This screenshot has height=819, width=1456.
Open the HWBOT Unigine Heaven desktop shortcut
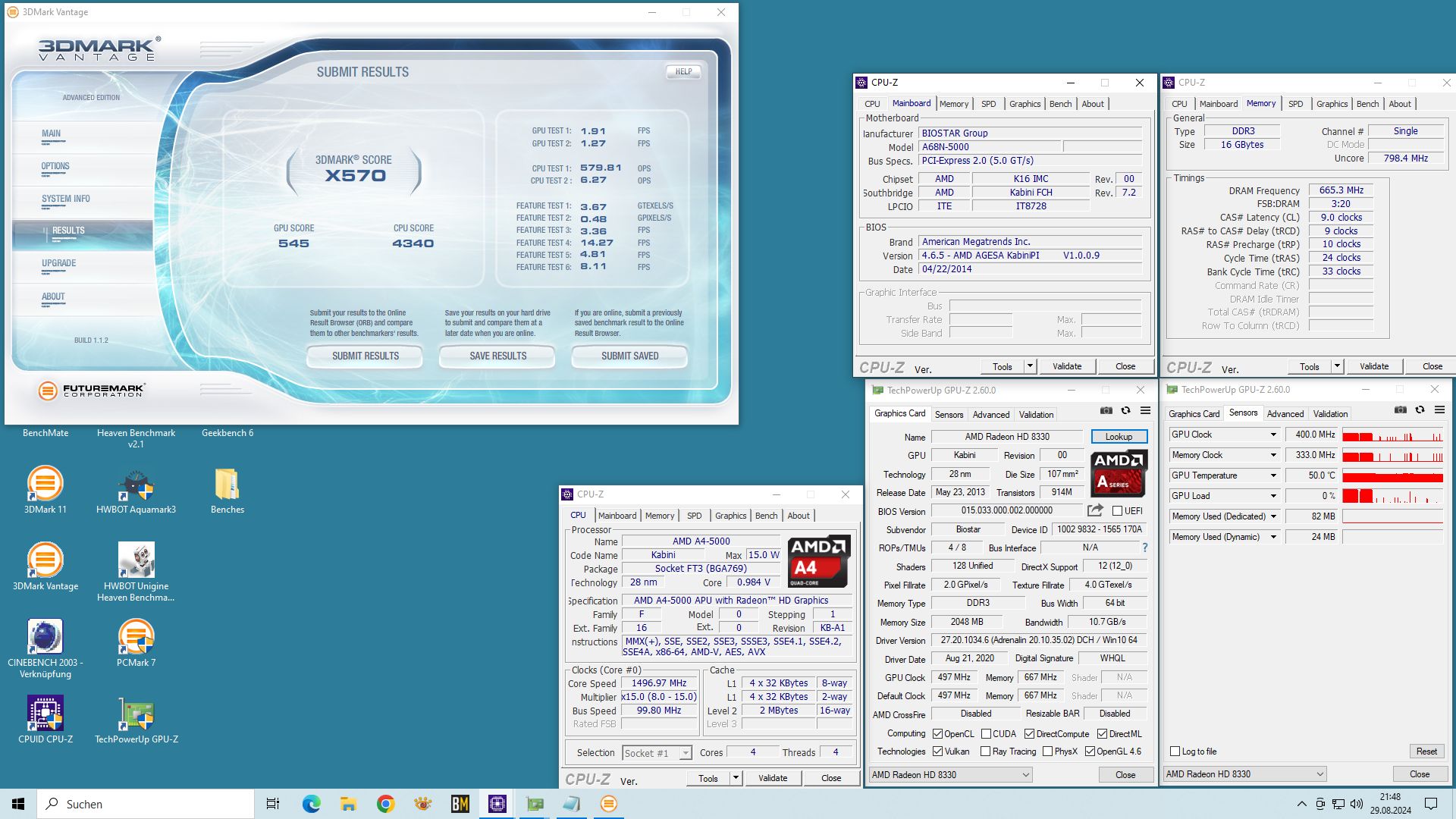coord(136,572)
